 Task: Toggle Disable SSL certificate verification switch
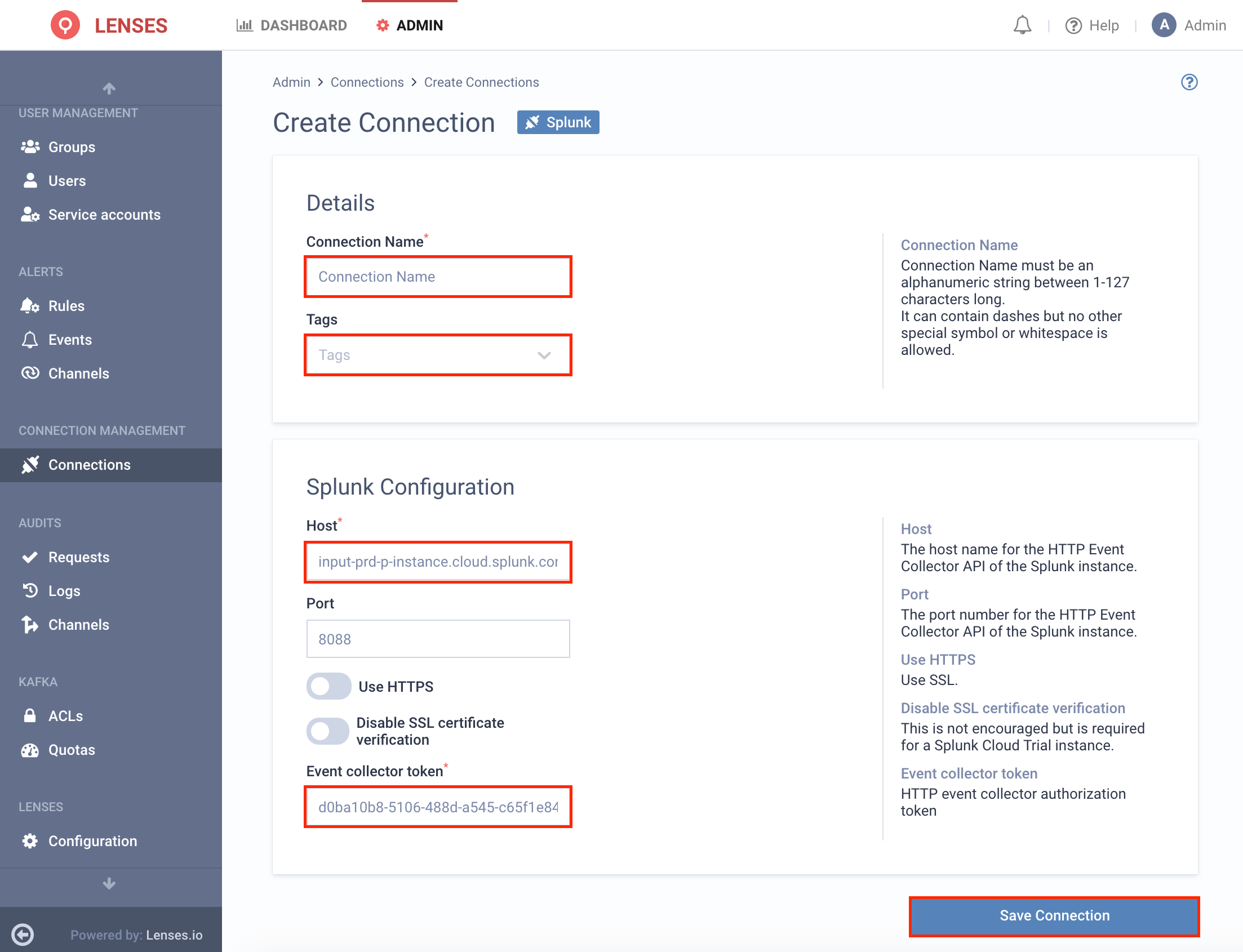coord(327,731)
